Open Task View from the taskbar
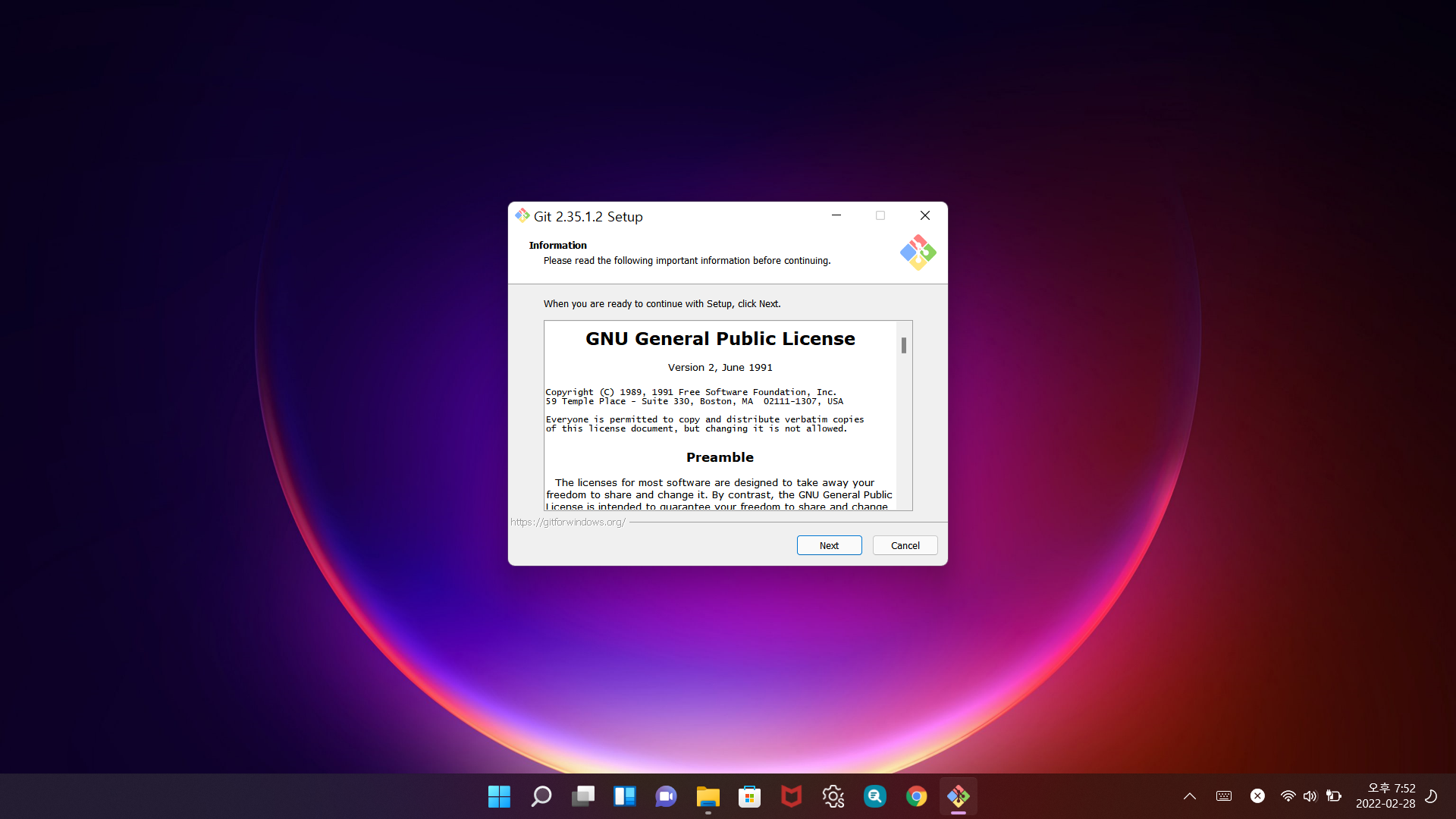Viewport: 1456px width, 819px height. pos(582,796)
